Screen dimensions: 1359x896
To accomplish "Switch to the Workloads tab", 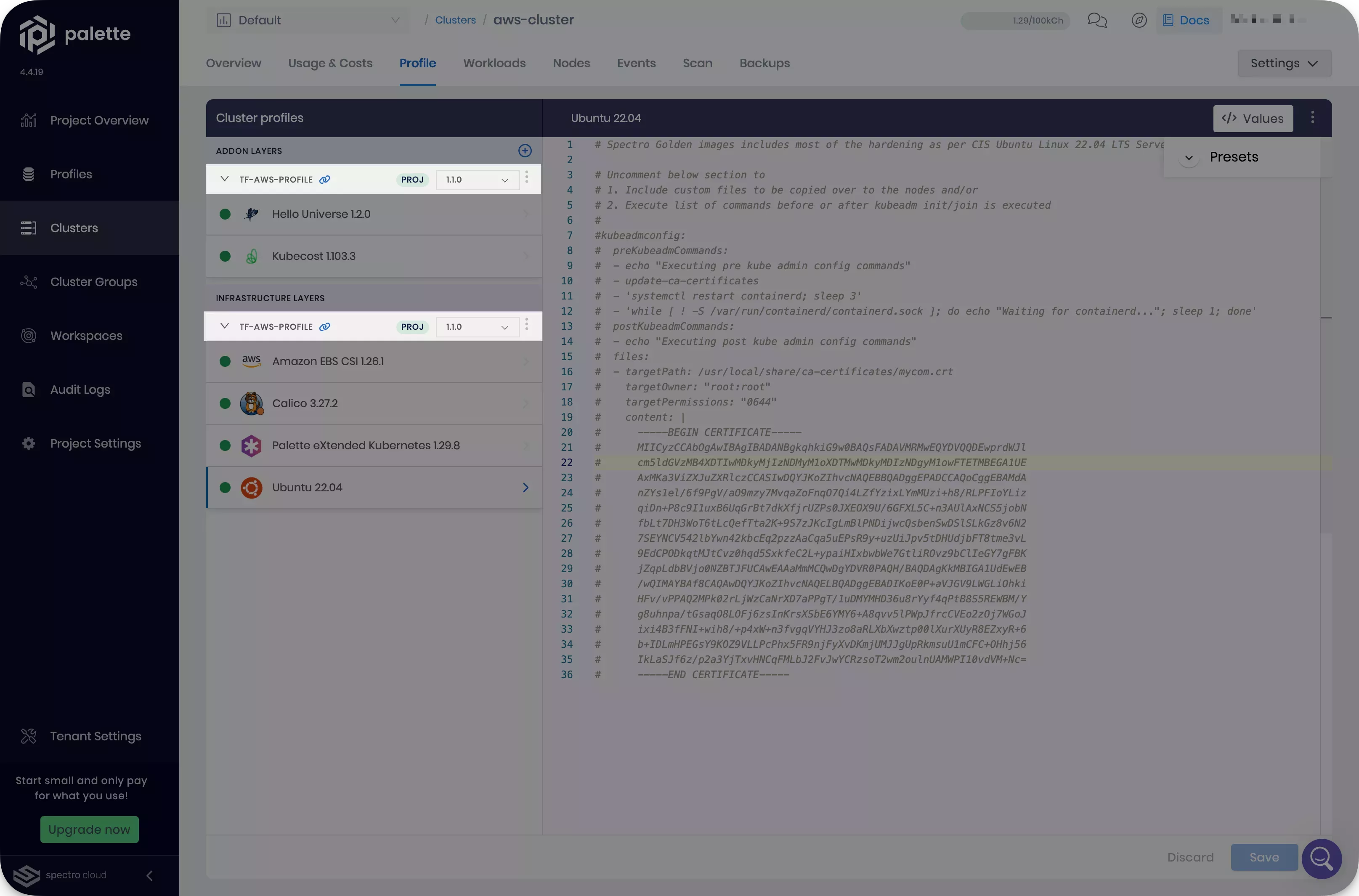I will (494, 64).
